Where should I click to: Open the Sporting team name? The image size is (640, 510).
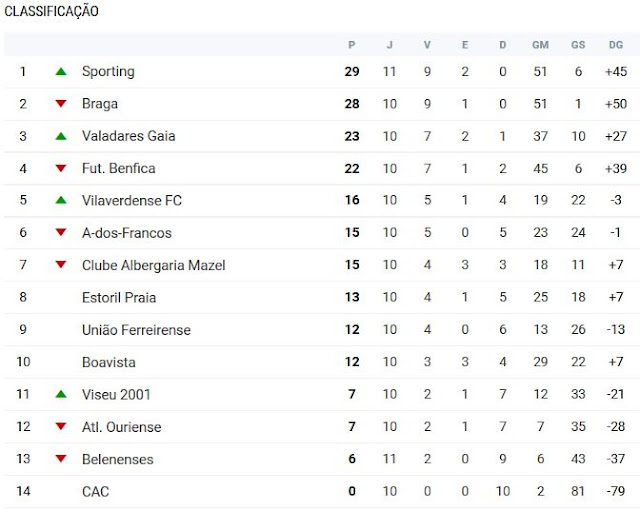coord(108,71)
